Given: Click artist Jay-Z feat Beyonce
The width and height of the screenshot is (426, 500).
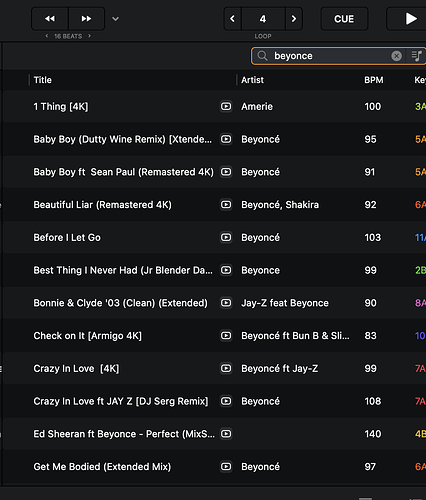Looking at the screenshot, I should coord(285,303).
